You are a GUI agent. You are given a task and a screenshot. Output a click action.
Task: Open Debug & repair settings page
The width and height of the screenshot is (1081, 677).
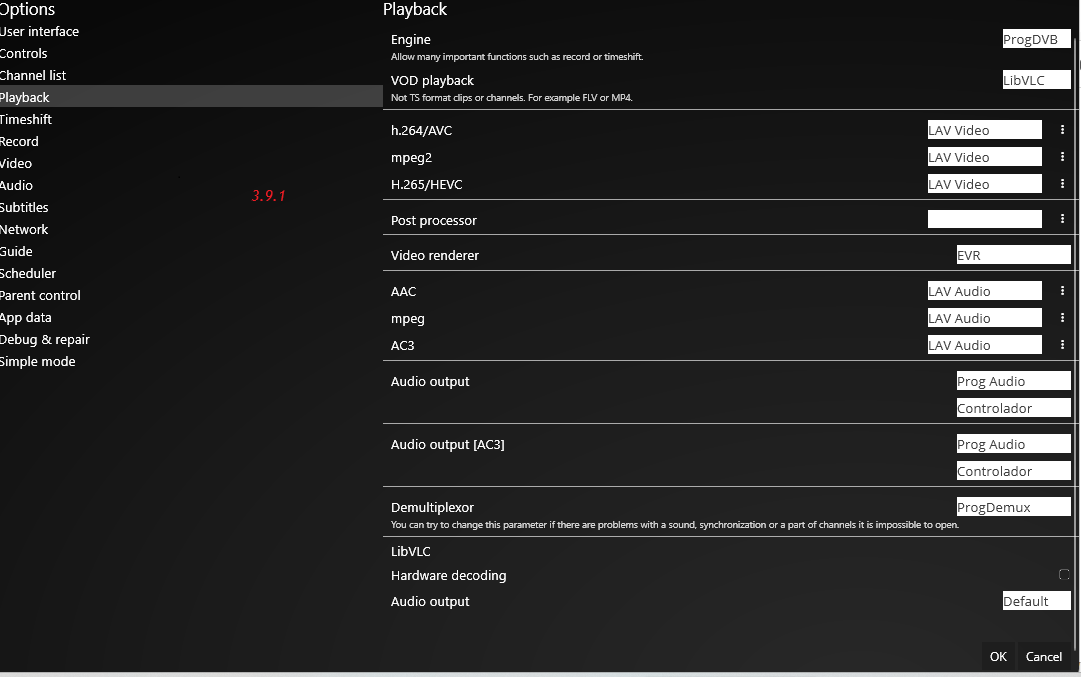click(x=45, y=339)
